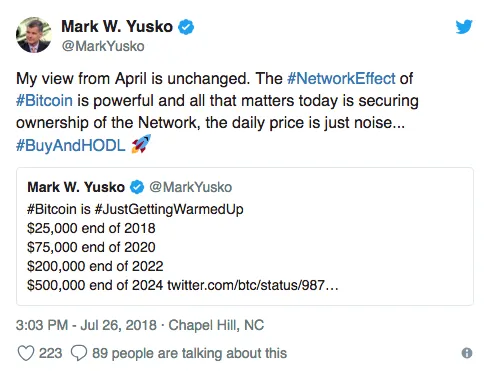Screen dimensions: 491x371
Task: Click the heart like icon
Action: (26, 353)
